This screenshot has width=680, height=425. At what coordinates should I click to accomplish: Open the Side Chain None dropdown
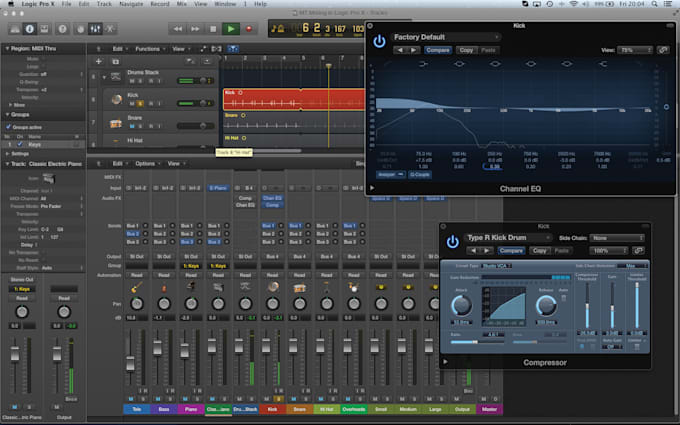tap(617, 238)
